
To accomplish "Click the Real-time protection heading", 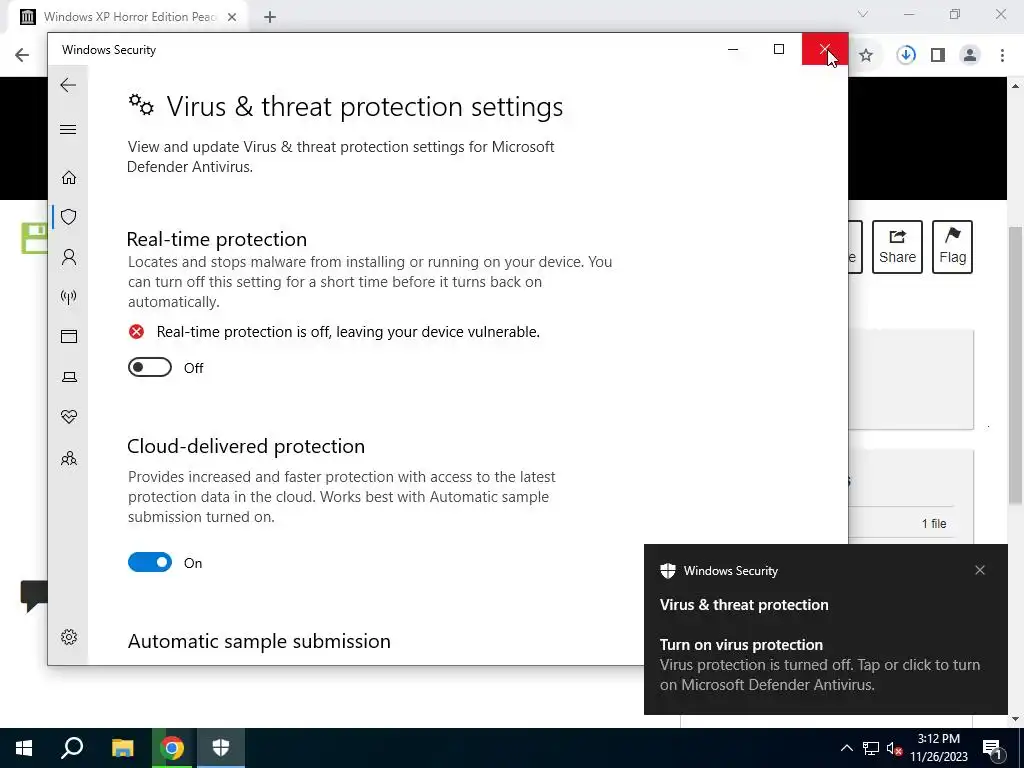I will pos(217,239).
